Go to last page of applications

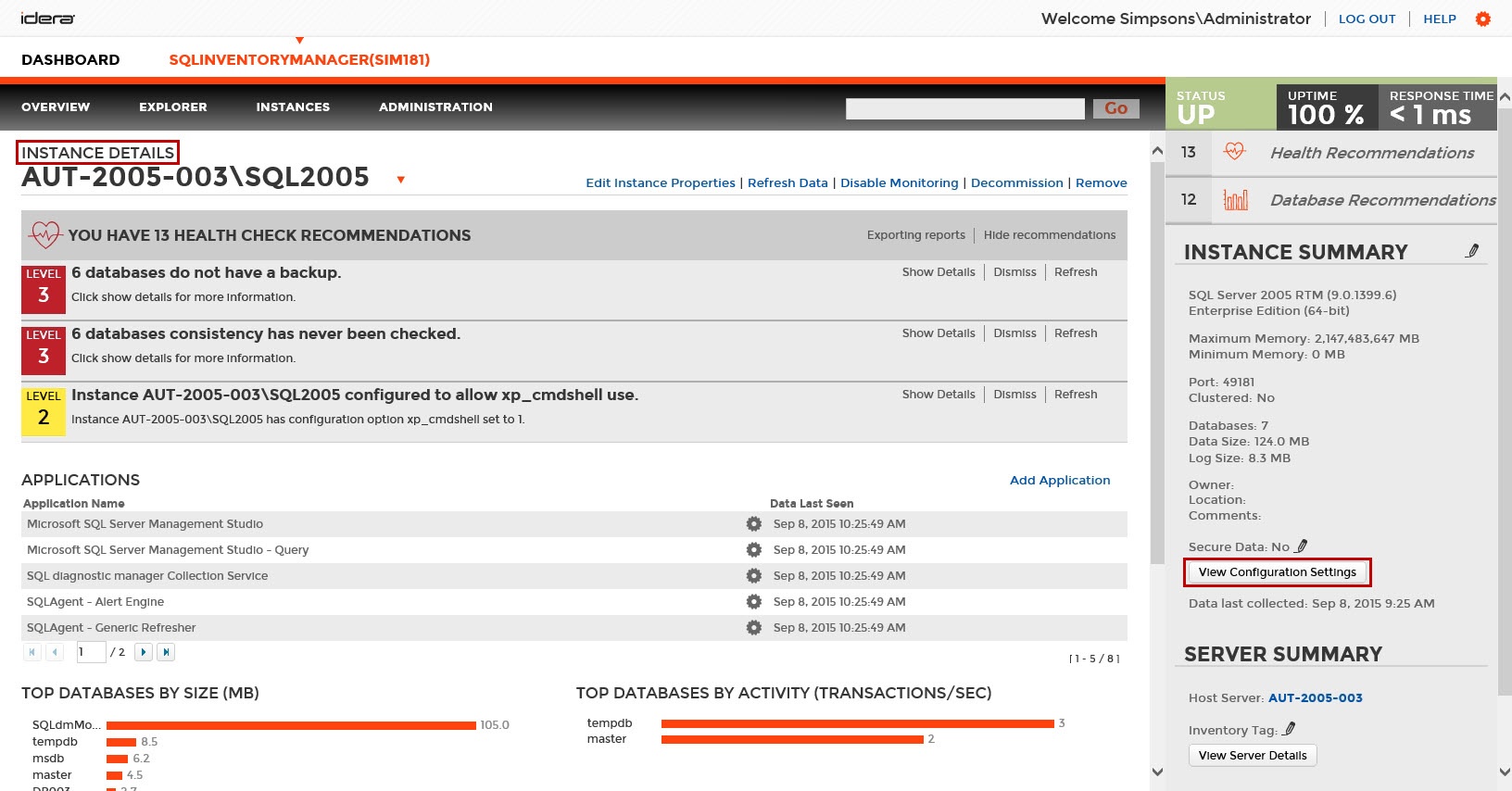[x=166, y=652]
